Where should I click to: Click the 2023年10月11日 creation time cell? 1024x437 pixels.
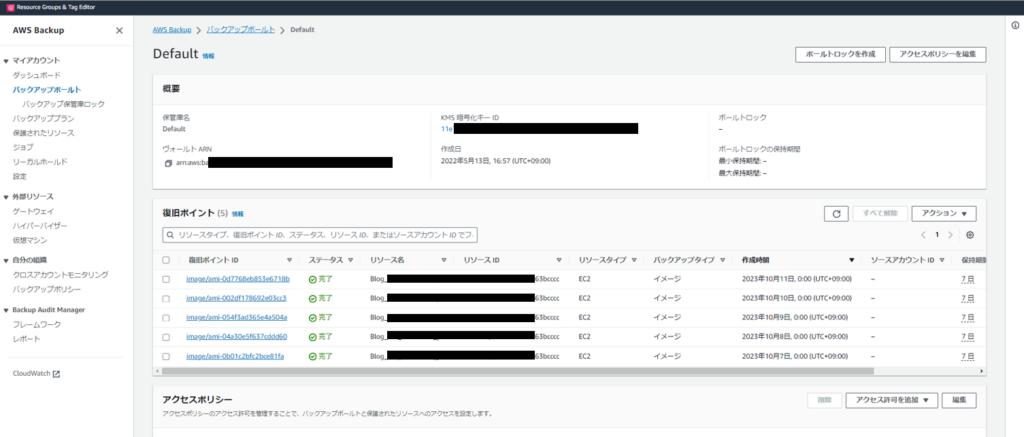(x=796, y=279)
